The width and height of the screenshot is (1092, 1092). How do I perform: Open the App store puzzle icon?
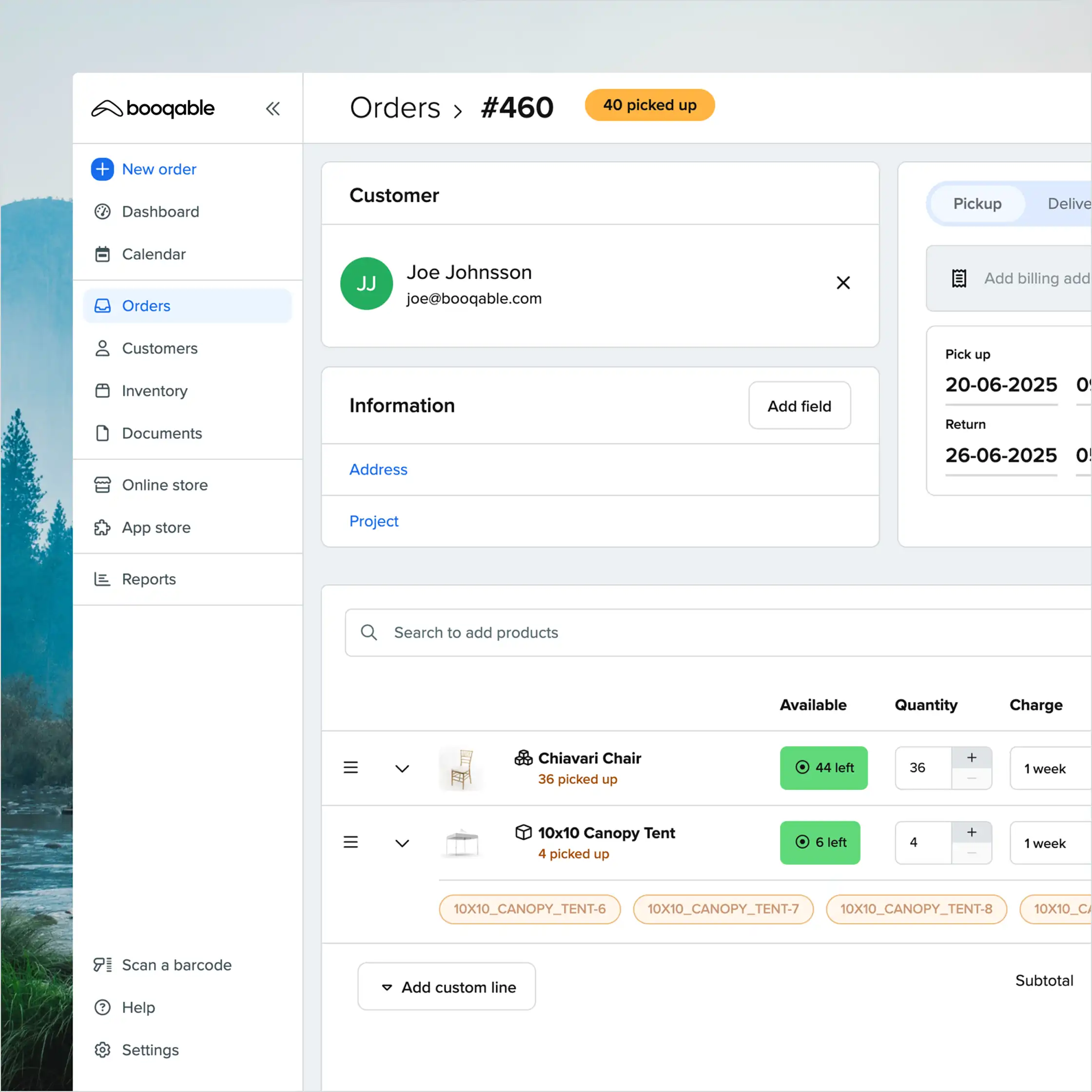point(102,527)
